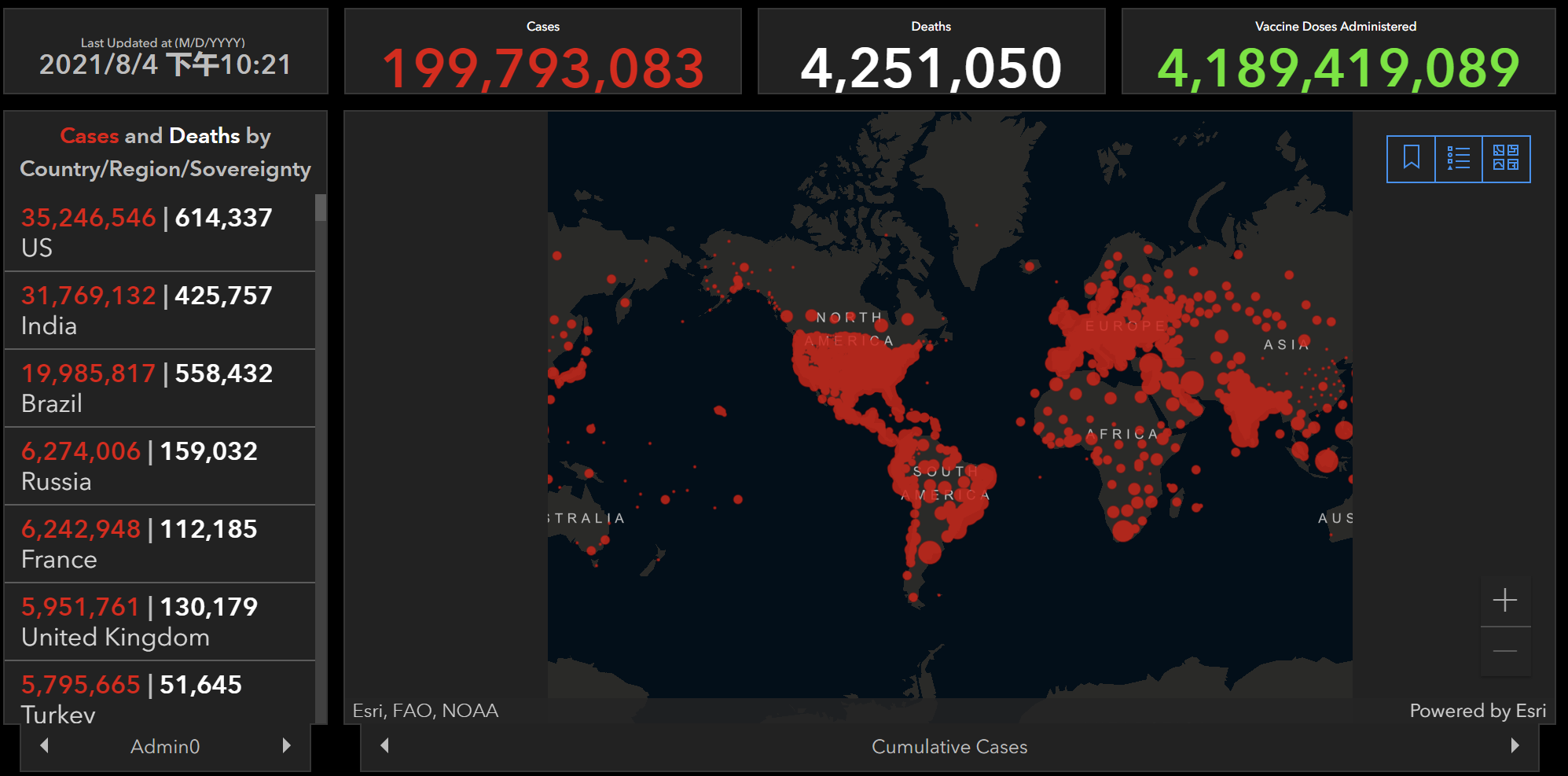1568x776 pixels.
Task: Select the Turkey row at list bottom
Action: click(x=160, y=693)
